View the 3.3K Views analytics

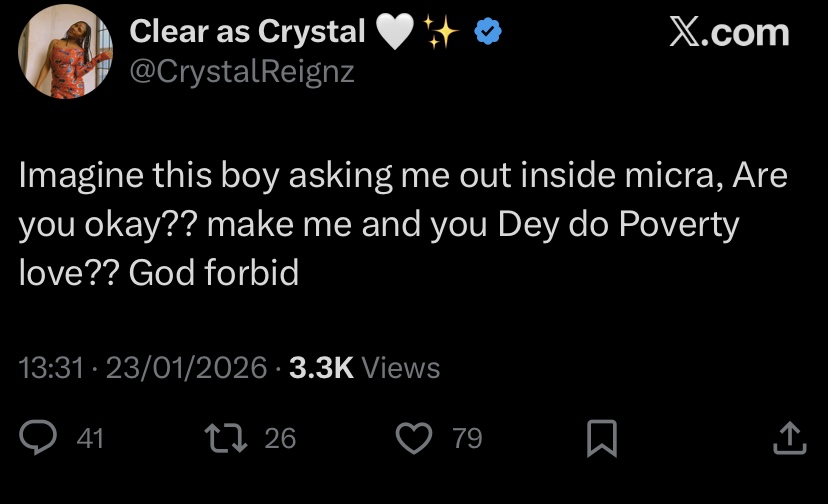364,368
